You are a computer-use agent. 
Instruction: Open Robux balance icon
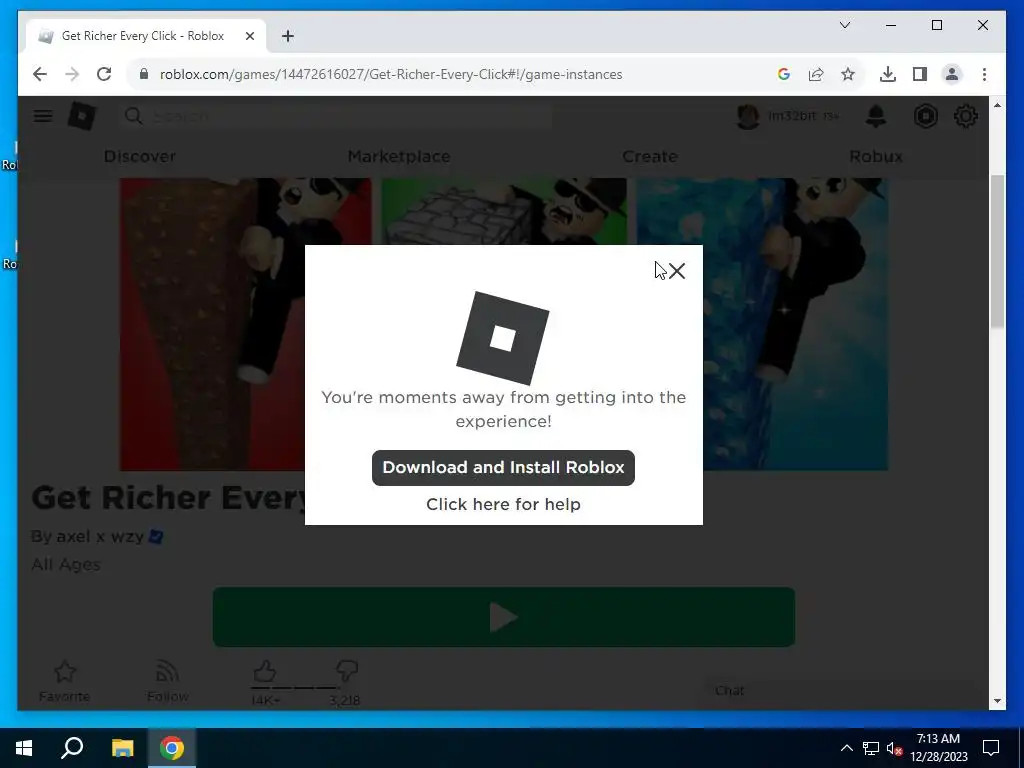click(925, 116)
